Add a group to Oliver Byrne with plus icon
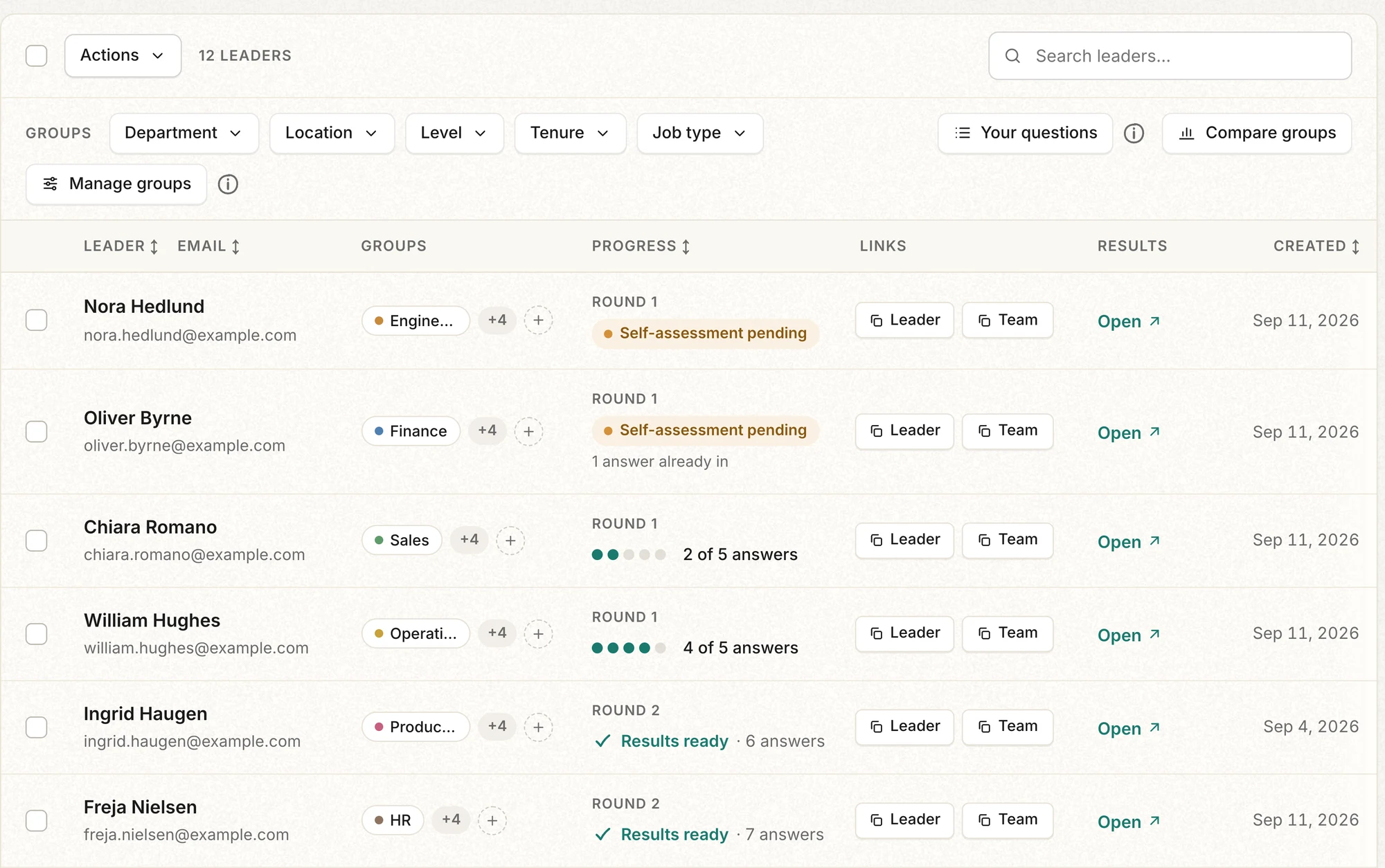The width and height of the screenshot is (1385, 868). (528, 431)
